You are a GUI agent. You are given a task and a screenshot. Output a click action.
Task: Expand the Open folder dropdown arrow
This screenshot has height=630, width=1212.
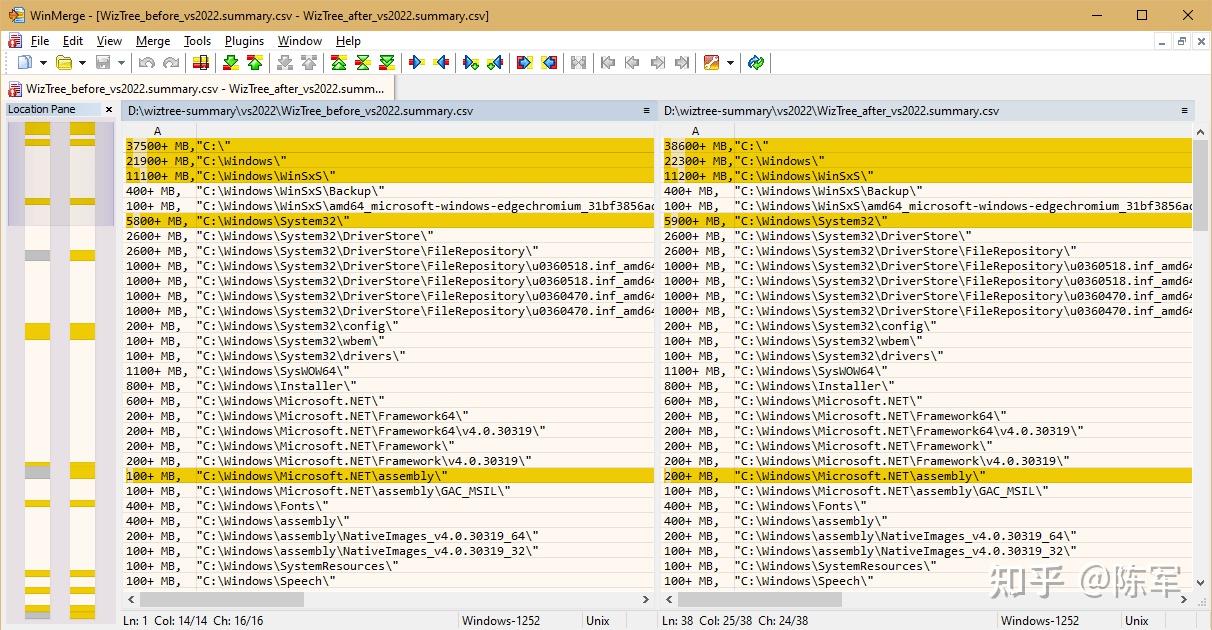81,63
